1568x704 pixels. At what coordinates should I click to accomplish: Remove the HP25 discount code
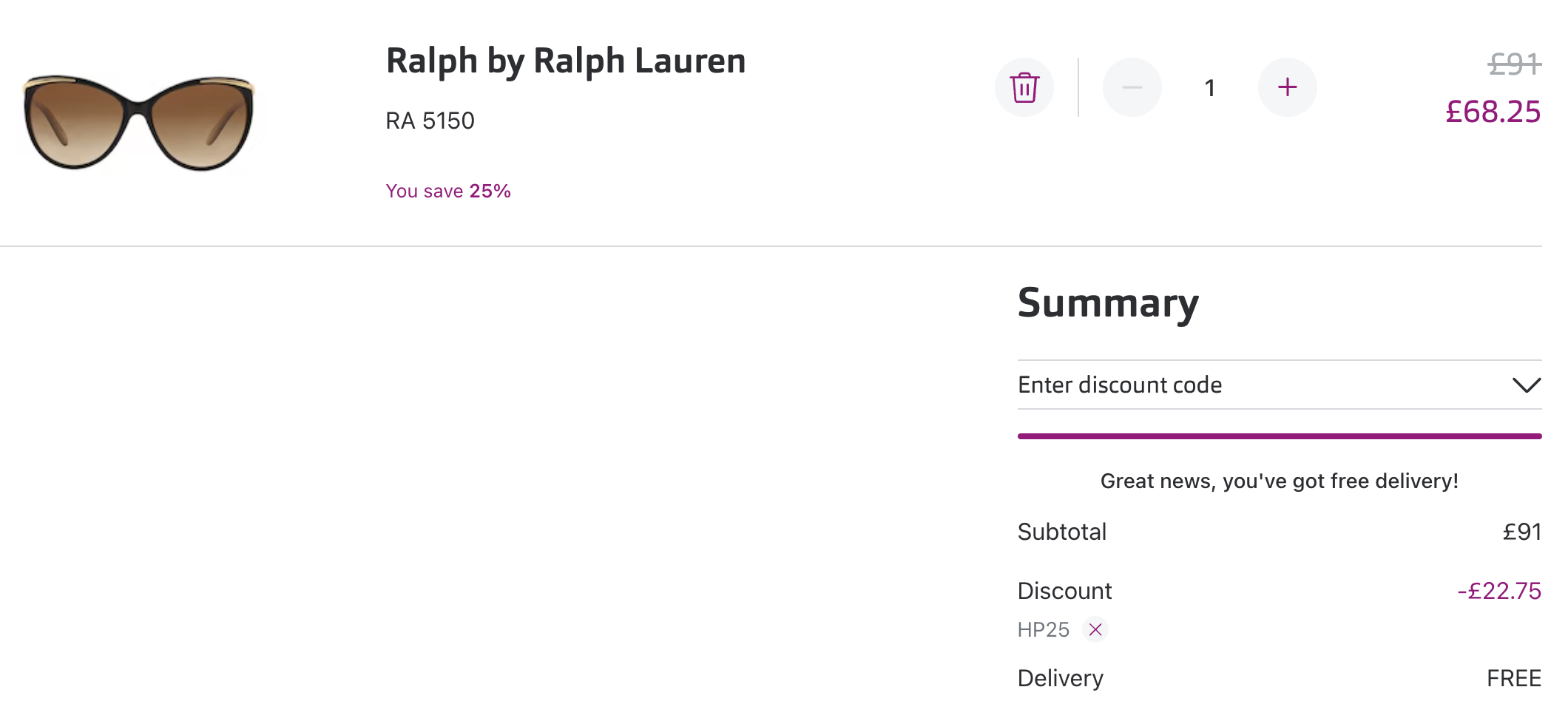[1095, 629]
